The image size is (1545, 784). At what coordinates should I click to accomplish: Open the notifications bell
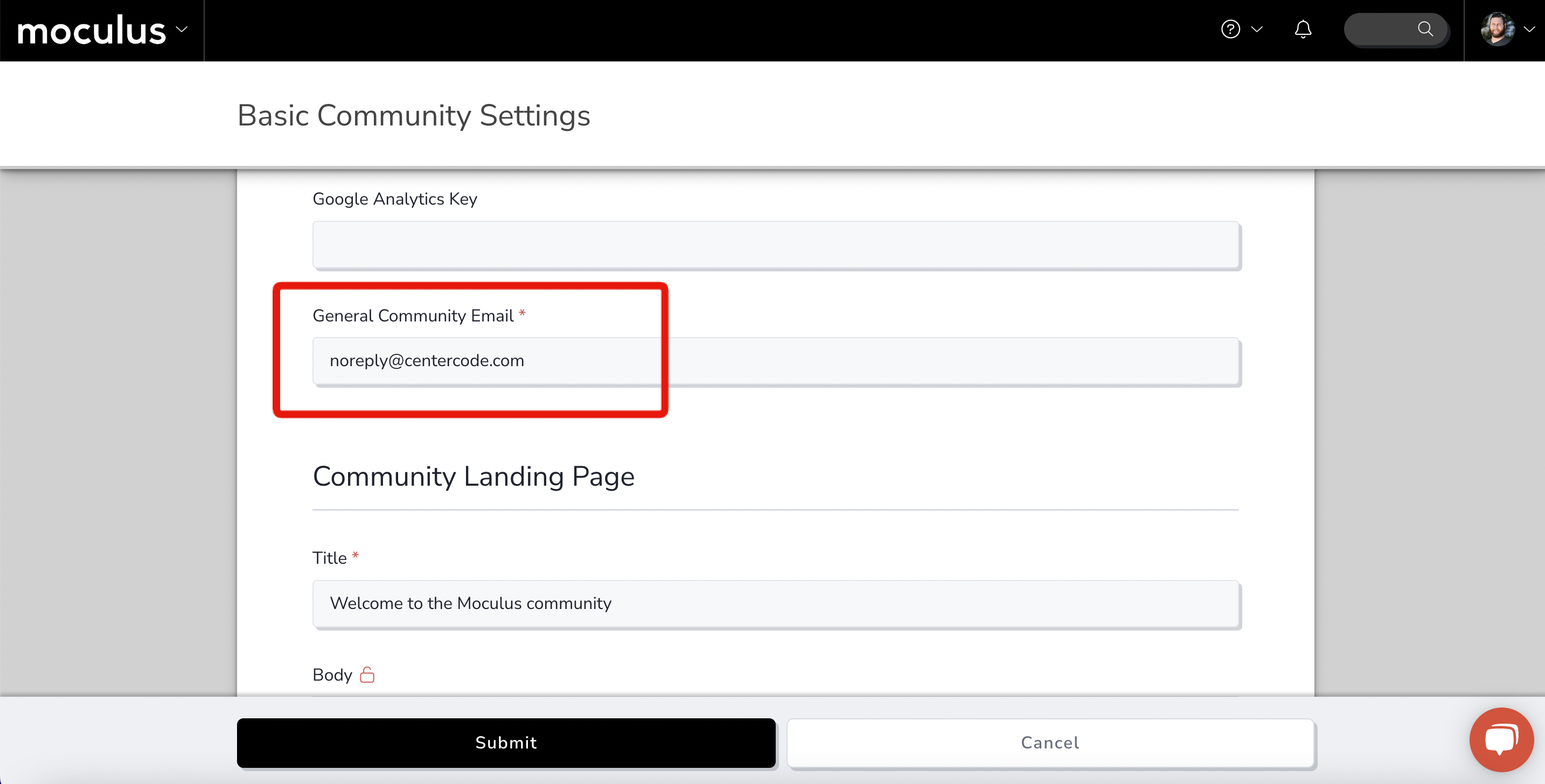point(1303,30)
